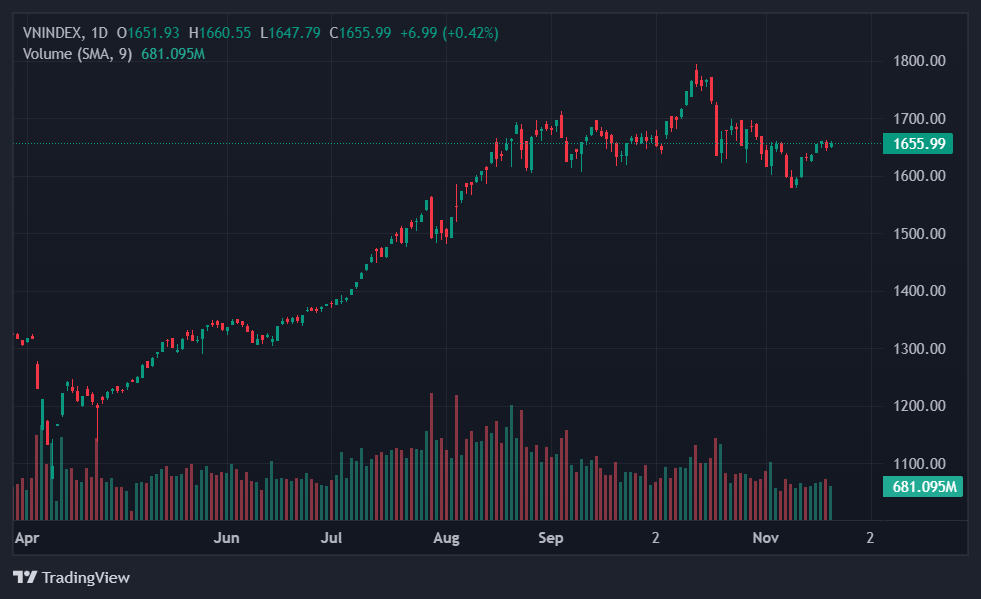This screenshot has height=599, width=981.
Task: Select the Nov label on time axis
Action: click(x=765, y=538)
